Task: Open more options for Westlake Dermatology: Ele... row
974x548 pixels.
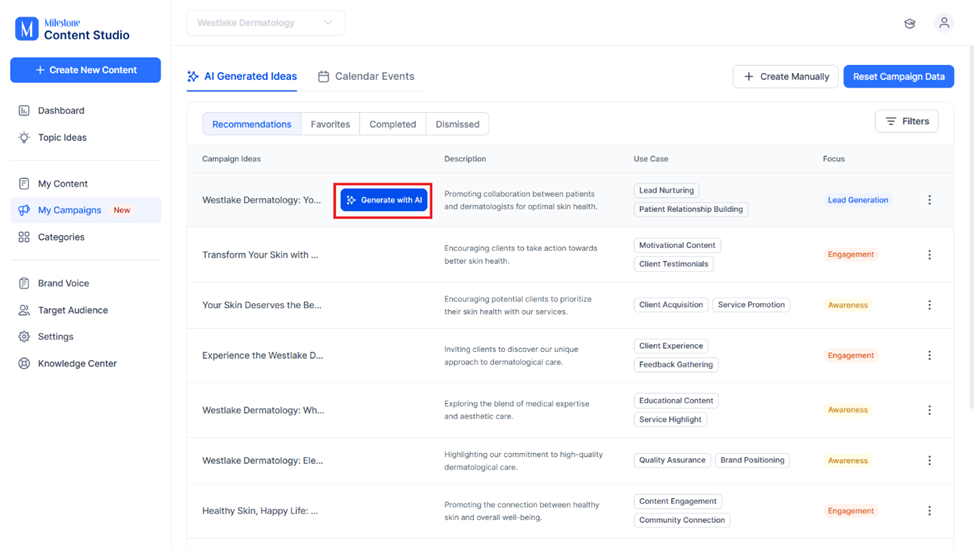Action: [929, 460]
